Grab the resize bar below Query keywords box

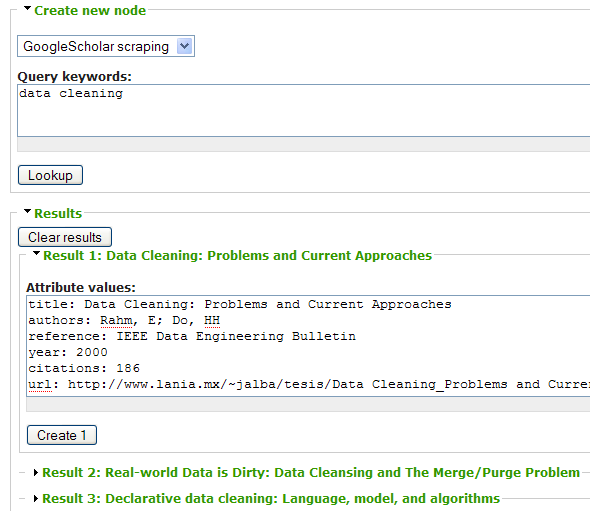coord(303,144)
